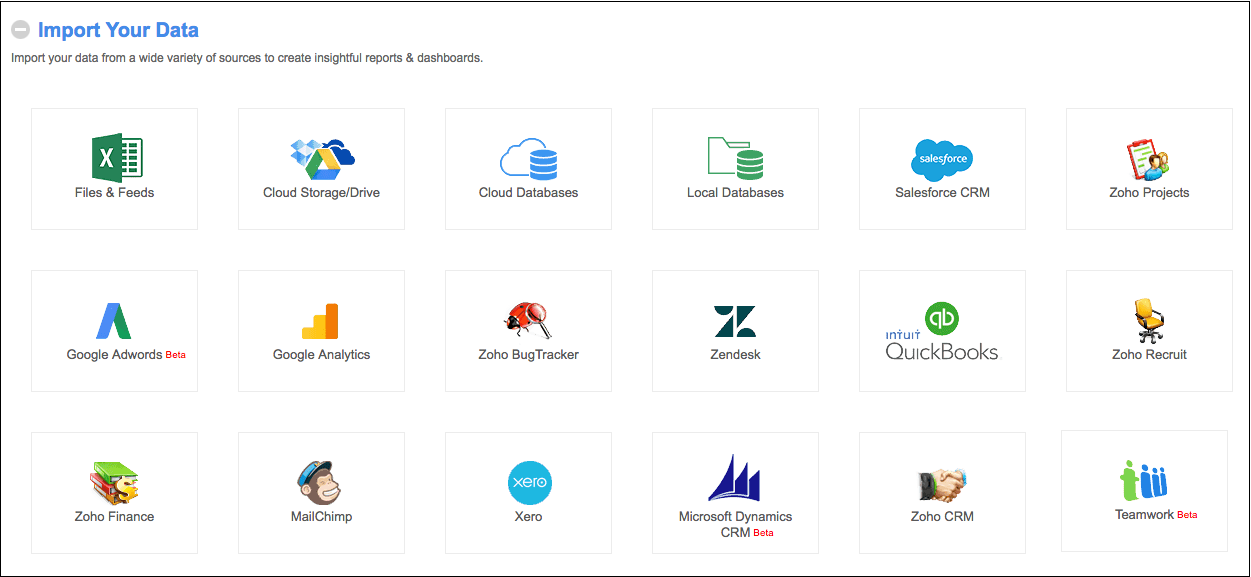
Task: Choose the Zendesk logo
Action: pyautogui.click(x=735, y=321)
